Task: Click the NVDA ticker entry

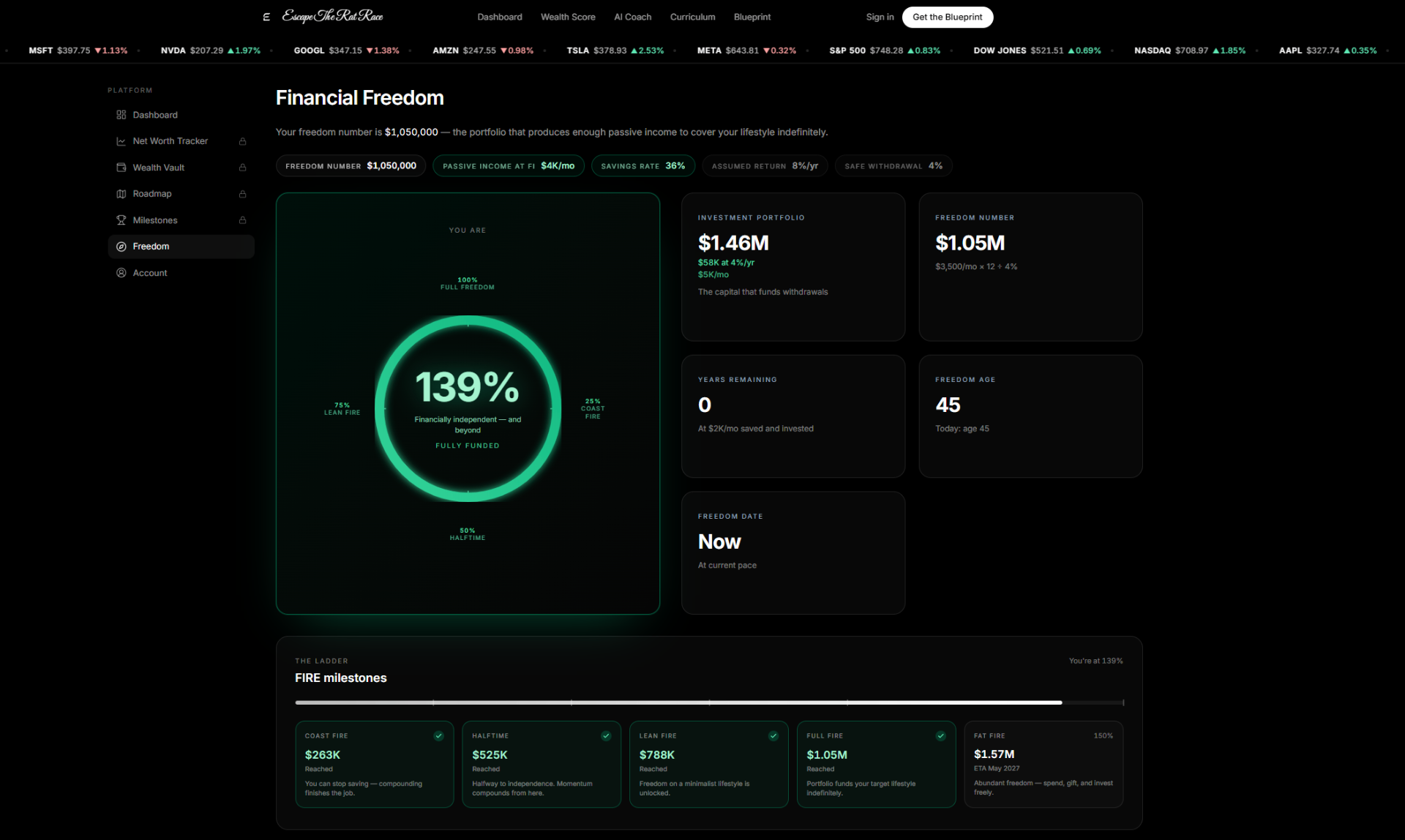Action: coord(211,50)
